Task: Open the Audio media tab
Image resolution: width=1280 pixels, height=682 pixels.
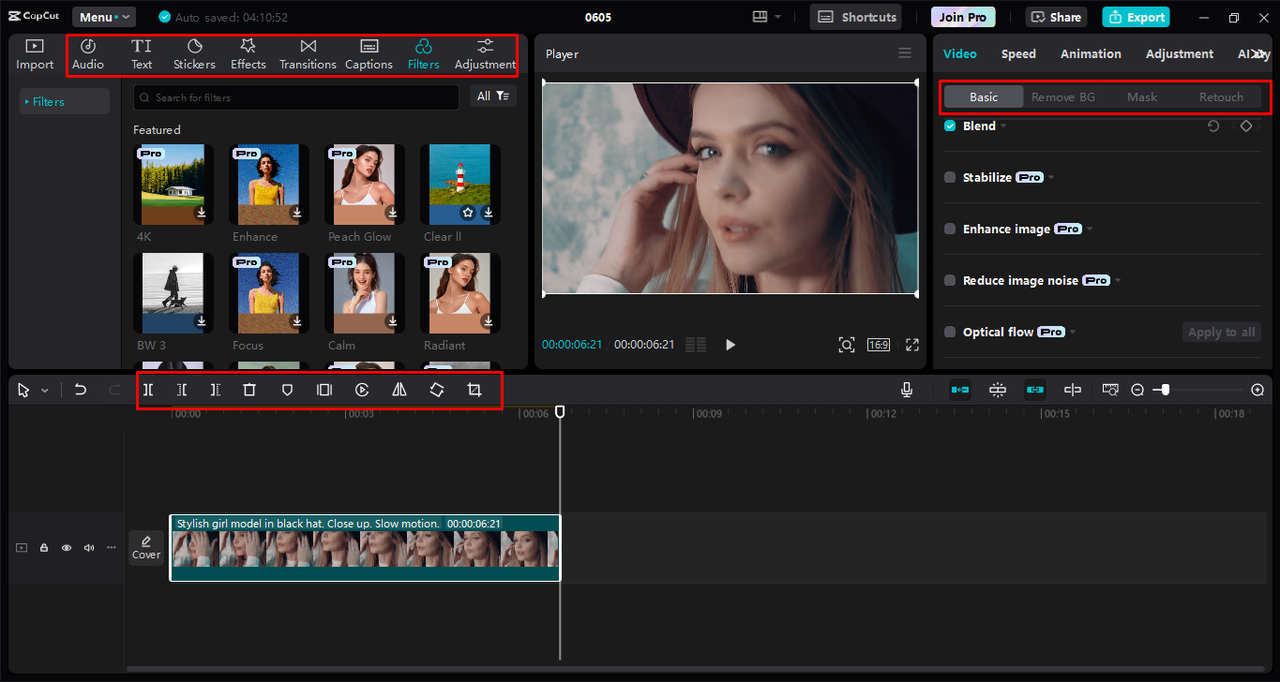Action: [x=88, y=54]
